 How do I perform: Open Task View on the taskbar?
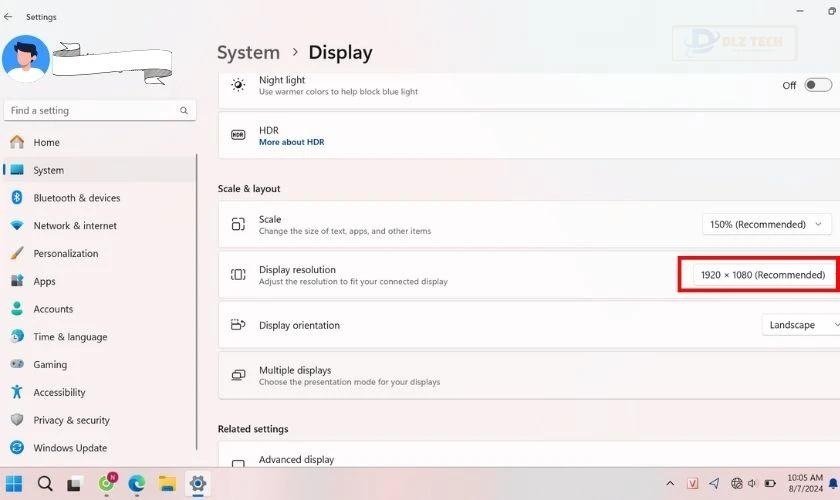coord(74,484)
